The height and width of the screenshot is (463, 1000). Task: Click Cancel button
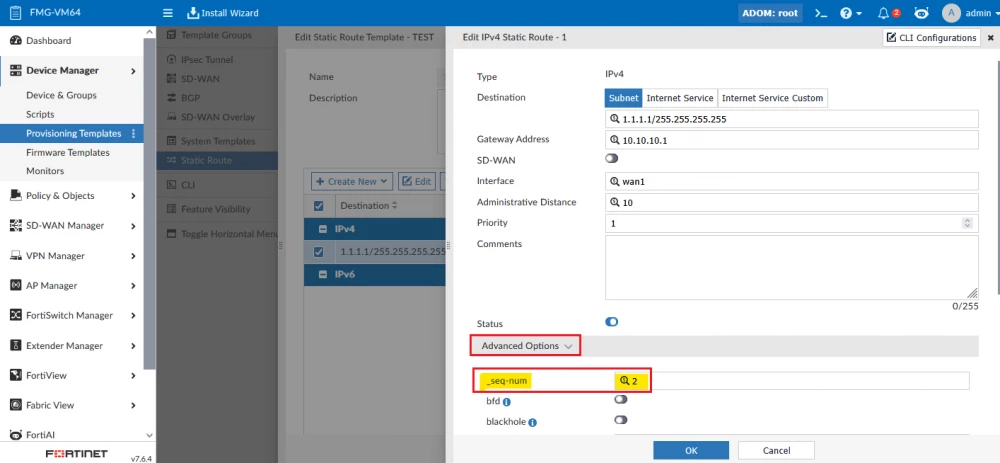[x=776, y=450]
